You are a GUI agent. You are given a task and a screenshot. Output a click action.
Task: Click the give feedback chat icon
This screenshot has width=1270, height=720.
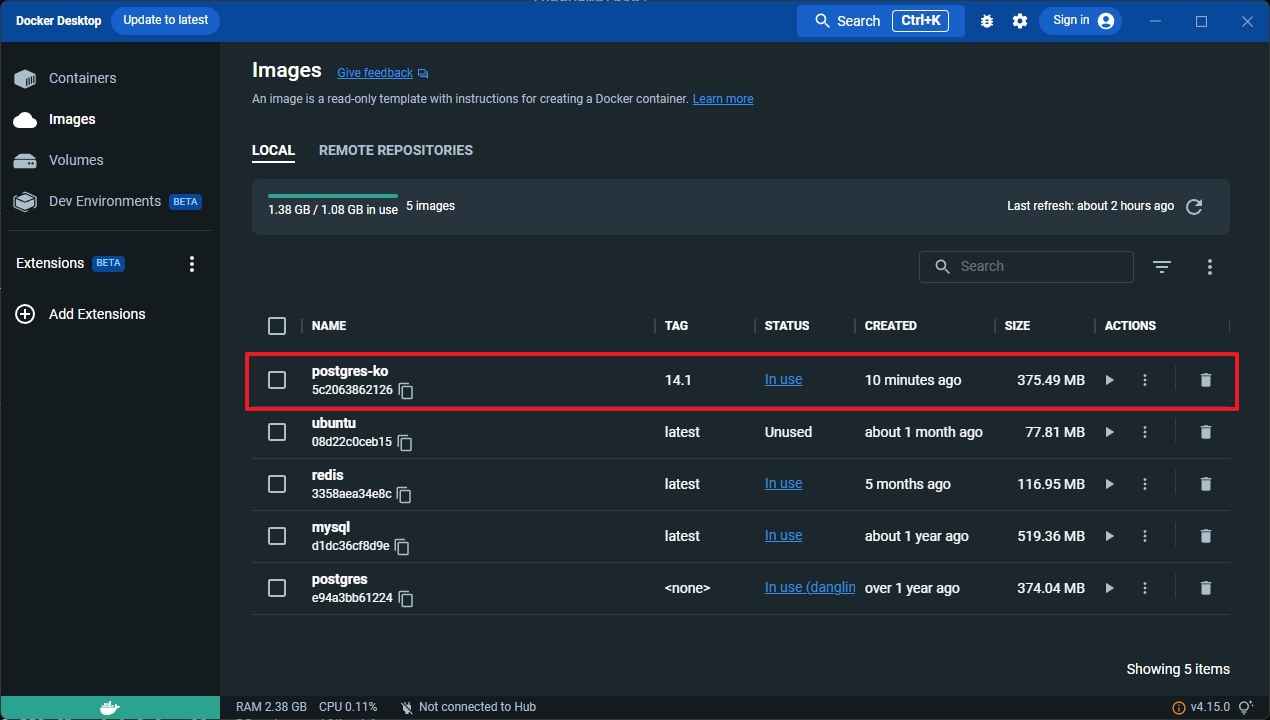pos(423,73)
